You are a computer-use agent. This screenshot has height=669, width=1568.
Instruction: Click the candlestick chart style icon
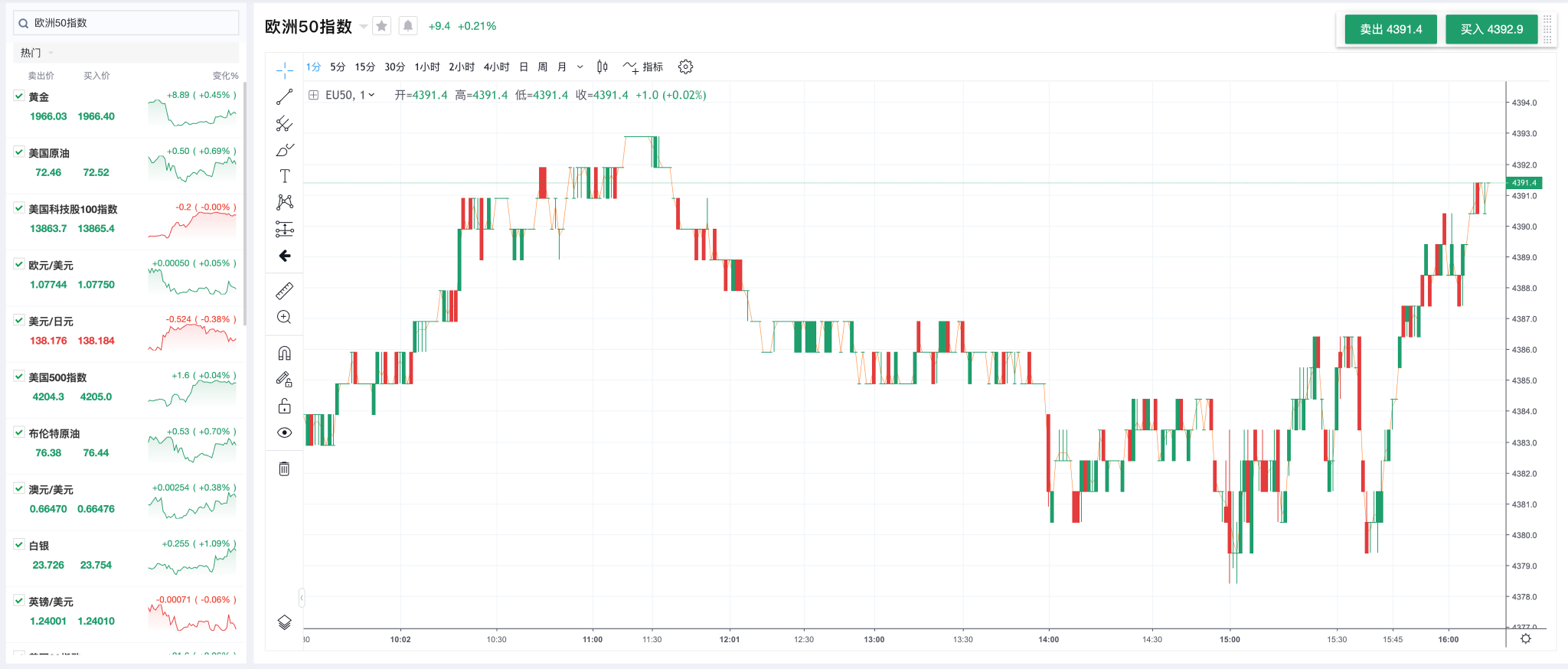(603, 67)
